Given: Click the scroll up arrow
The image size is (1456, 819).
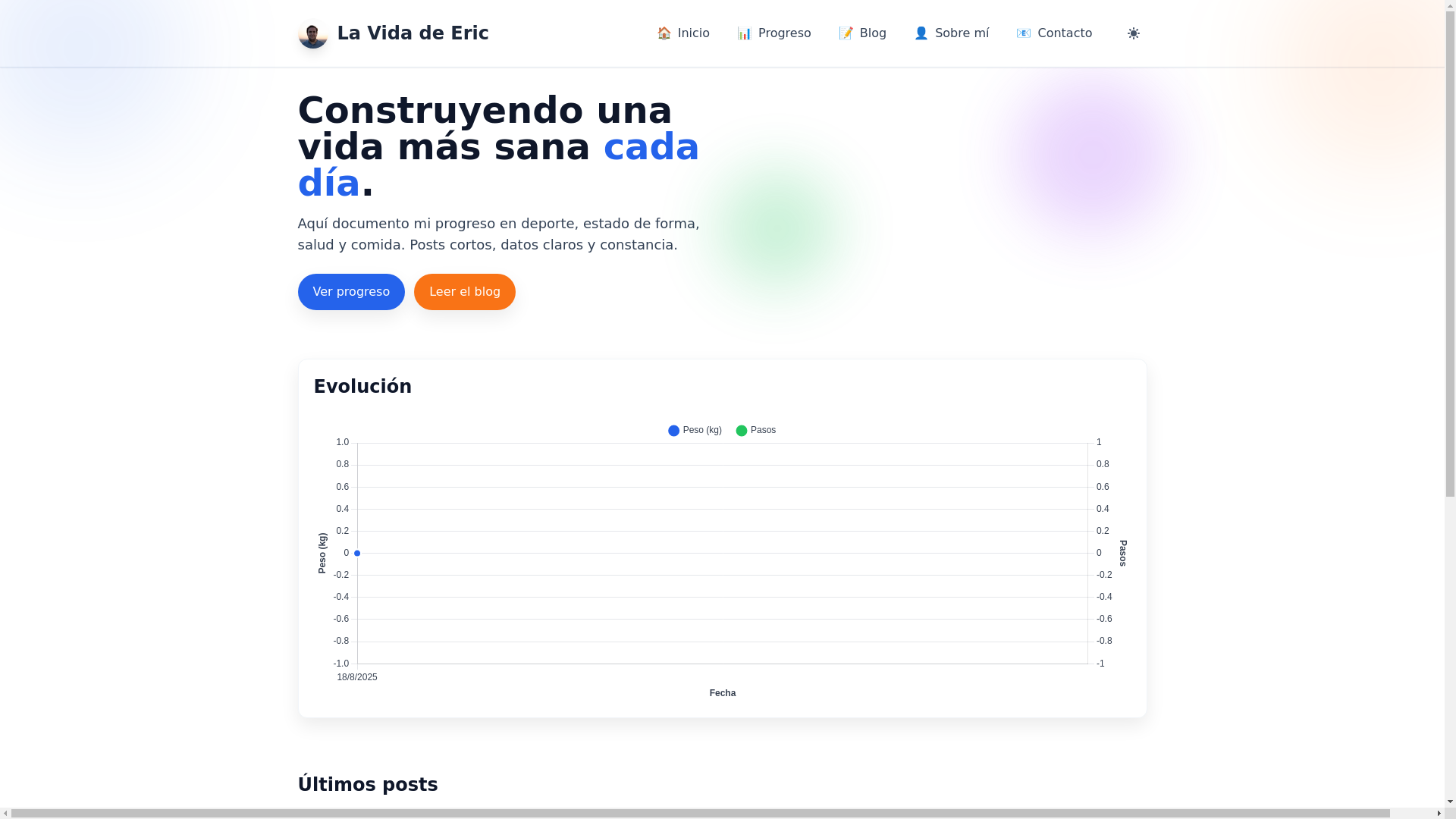Looking at the screenshot, I should point(1450,6).
